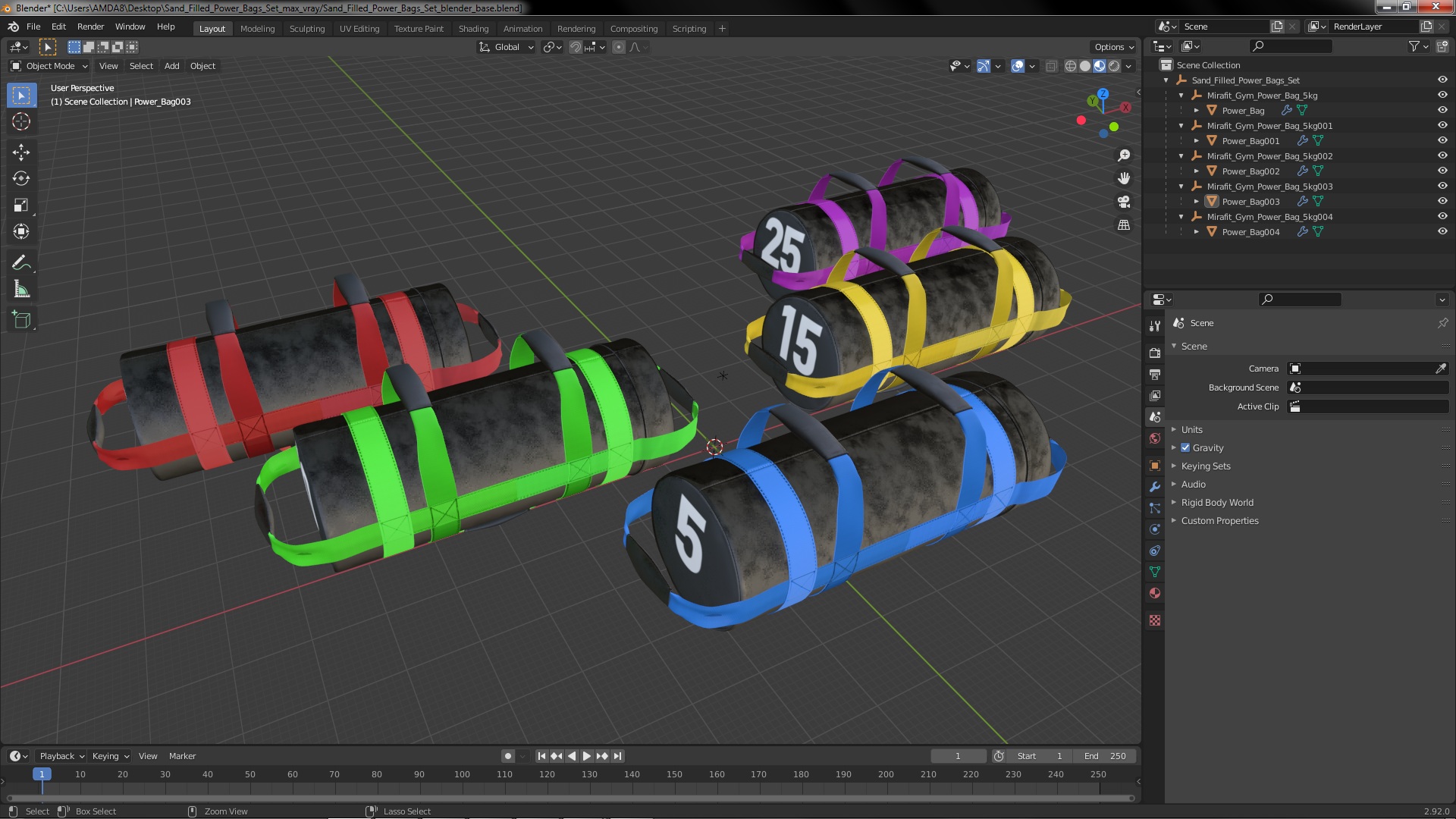This screenshot has width=1456, height=819.
Task: Select wireframe viewport shading mode
Action: click(x=1071, y=66)
